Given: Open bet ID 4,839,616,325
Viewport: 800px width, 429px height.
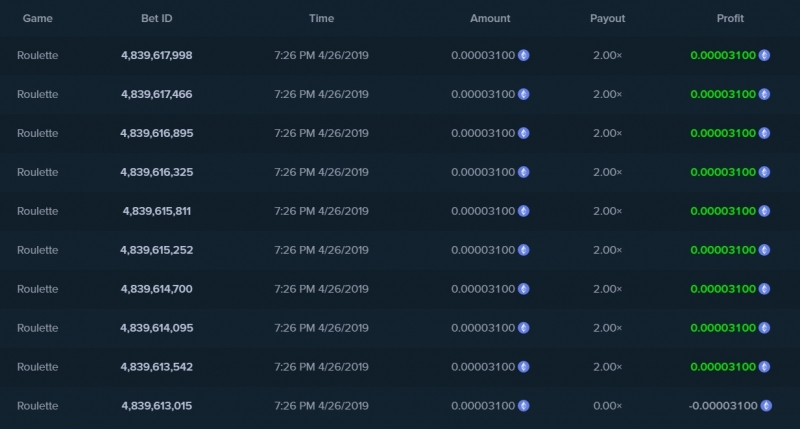Looking at the screenshot, I should click(x=157, y=172).
